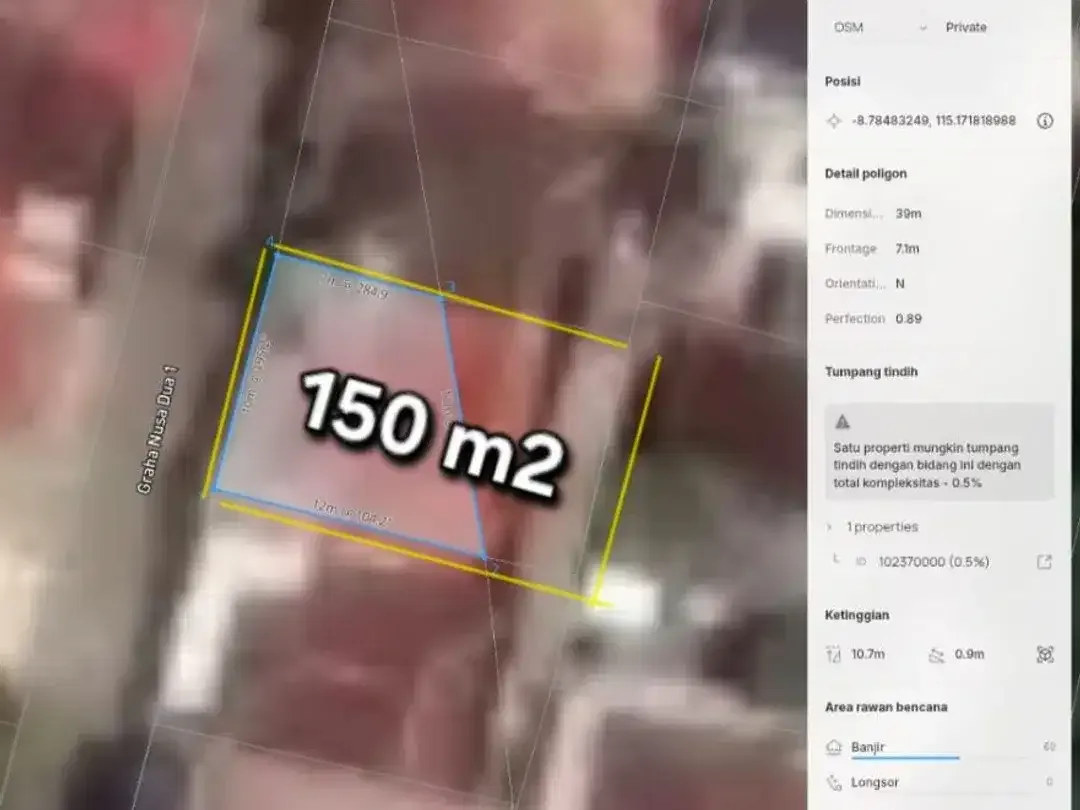Viewport: 1080px width, 810px height.
Task: Click the Frontage value 7.1m
Action: click(x=907, y=249)
